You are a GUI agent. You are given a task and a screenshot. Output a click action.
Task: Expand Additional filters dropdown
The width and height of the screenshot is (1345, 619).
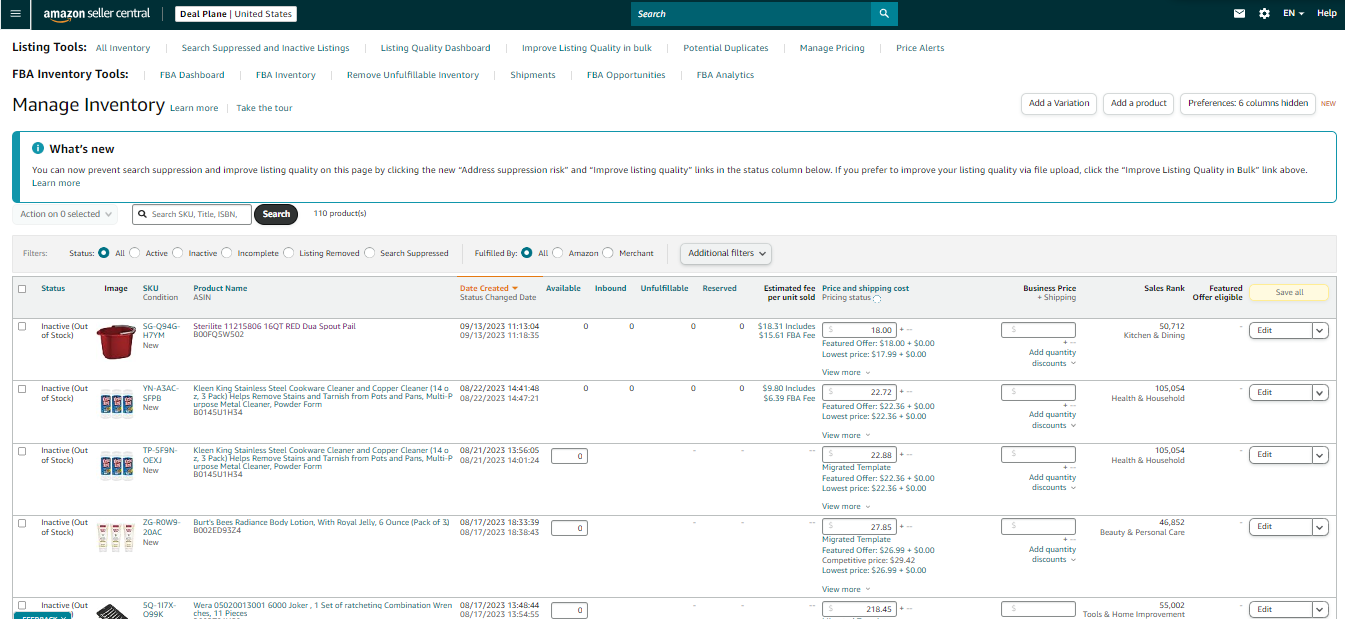click(x=726, y=253)
